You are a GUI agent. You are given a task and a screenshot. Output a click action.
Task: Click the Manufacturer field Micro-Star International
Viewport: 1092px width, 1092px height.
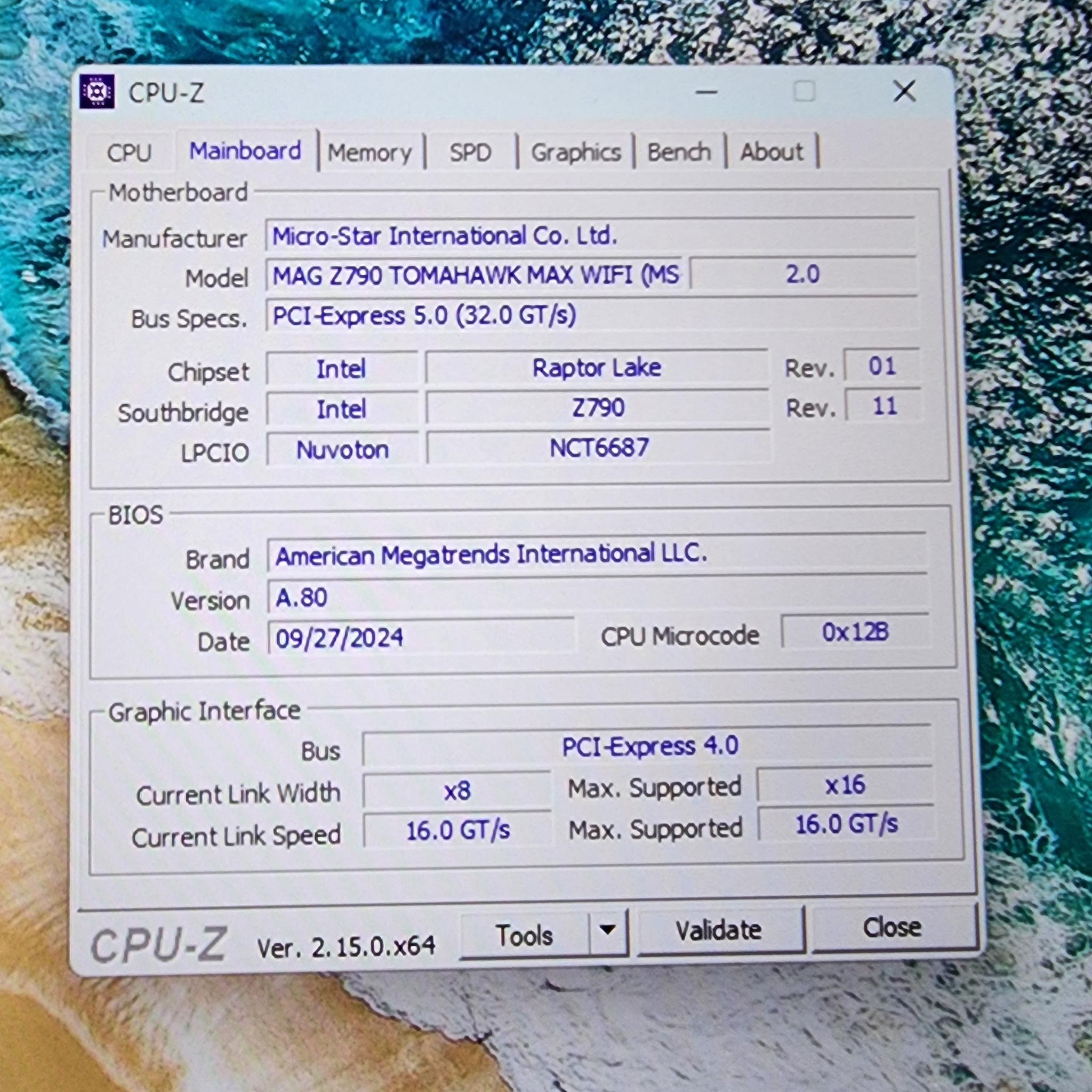[x=590, y=236]
